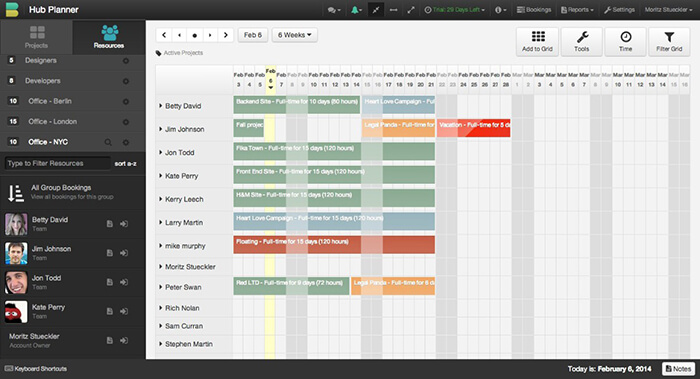Click Peter Swan's Legal Panda booking
This screenshot has width=700, height=379.
click(393, 286)
